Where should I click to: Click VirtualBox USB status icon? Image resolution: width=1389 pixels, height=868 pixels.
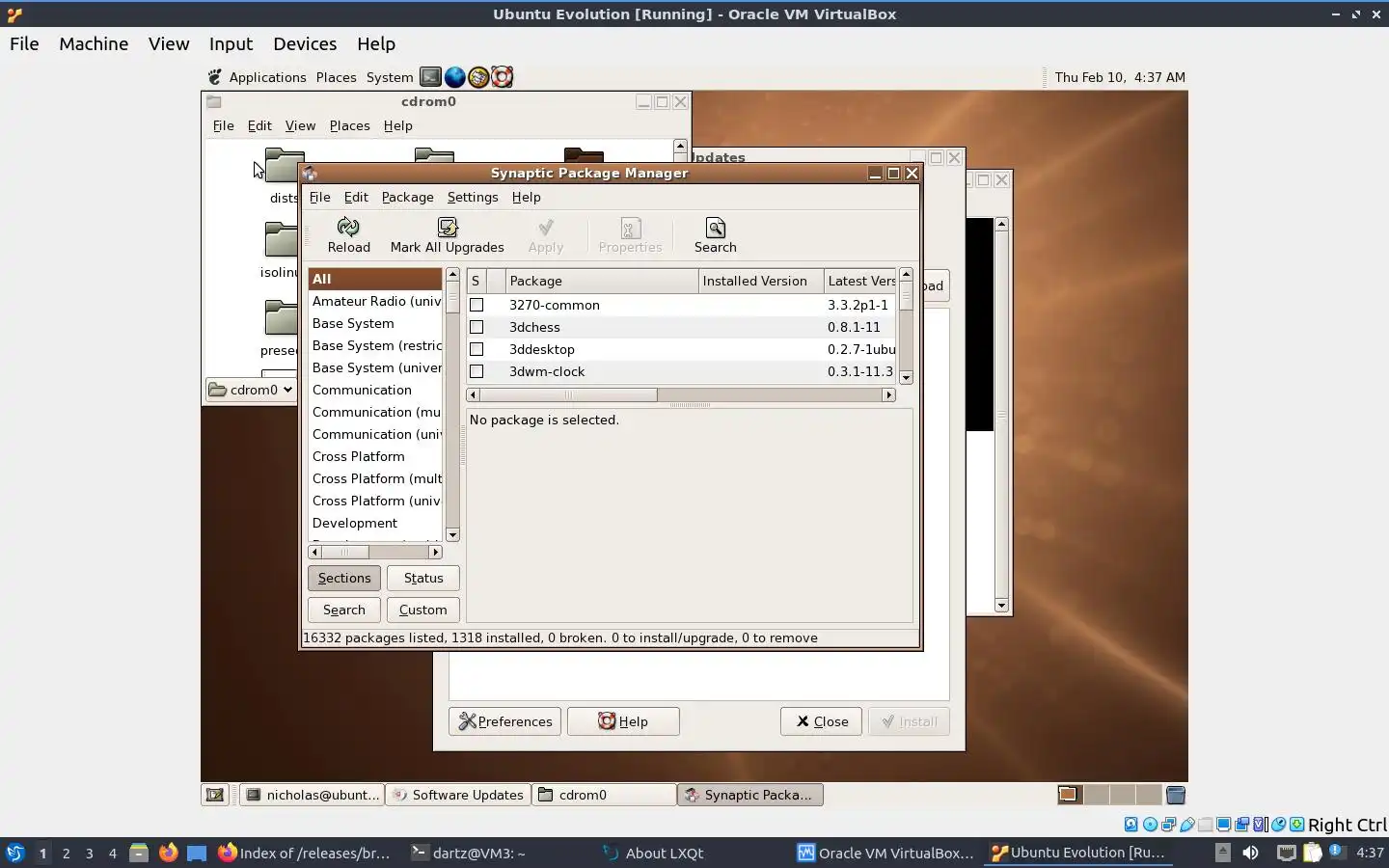coord(1187,825)
